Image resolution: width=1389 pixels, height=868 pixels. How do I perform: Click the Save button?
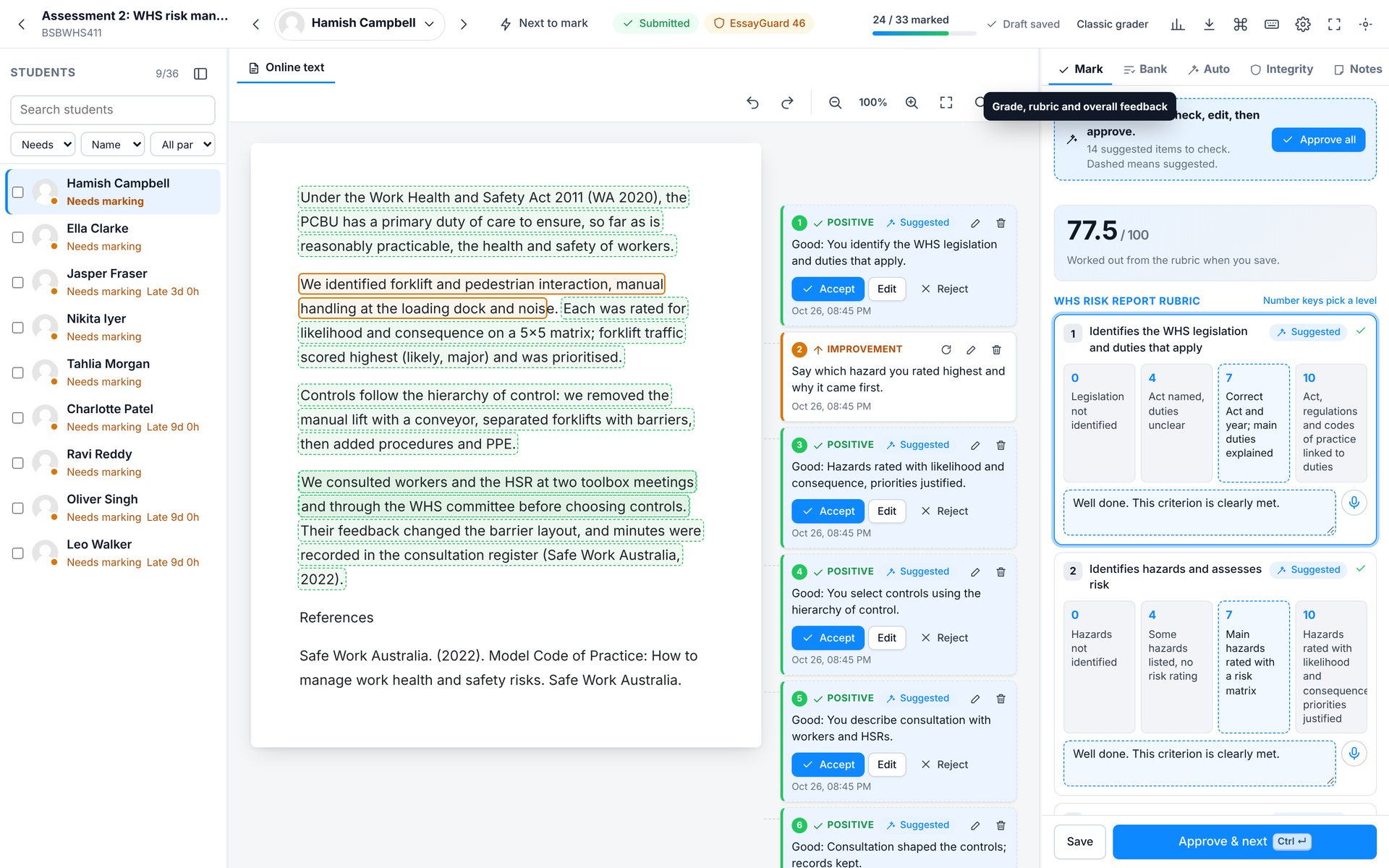[1079, 841]
